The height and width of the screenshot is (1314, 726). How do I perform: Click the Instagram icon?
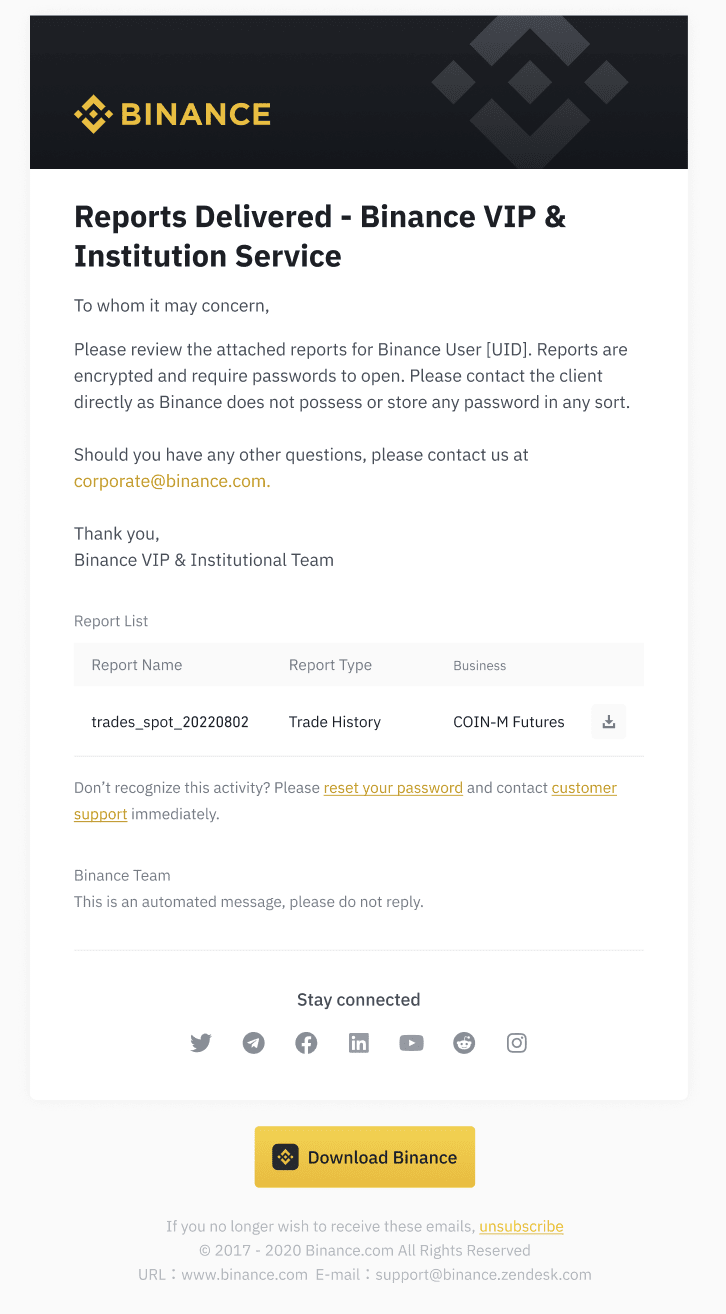coord(517,1043)
